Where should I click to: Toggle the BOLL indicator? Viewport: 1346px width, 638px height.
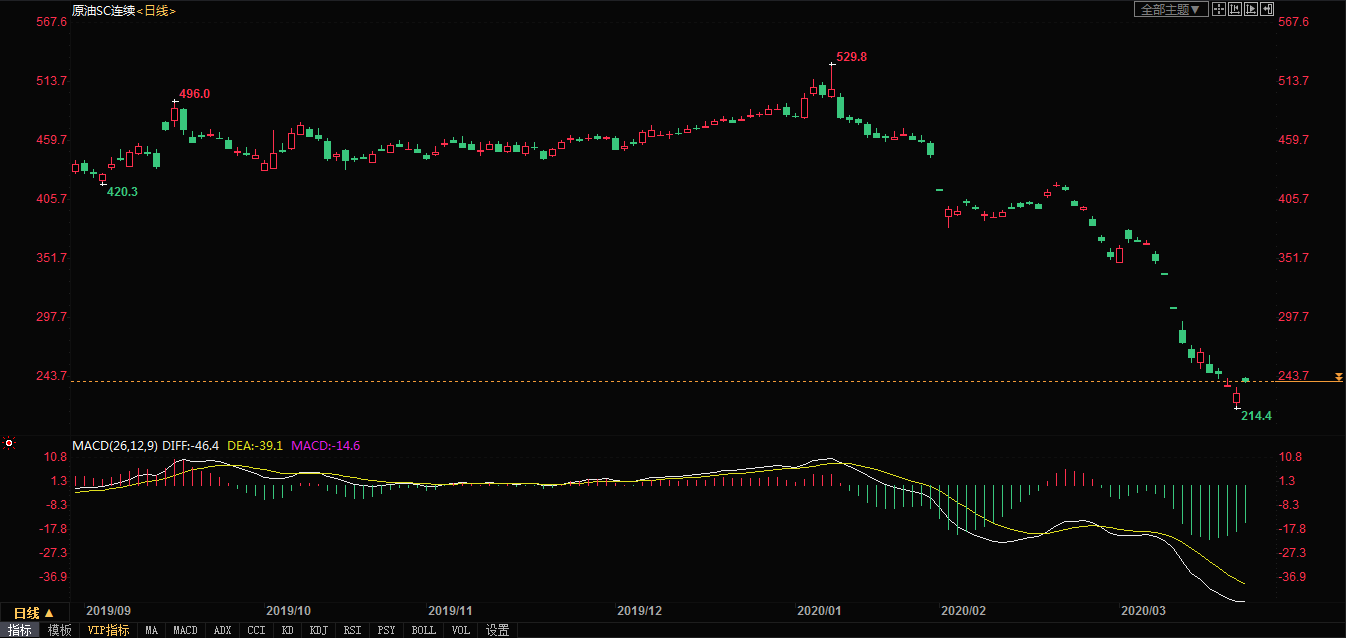423,630
